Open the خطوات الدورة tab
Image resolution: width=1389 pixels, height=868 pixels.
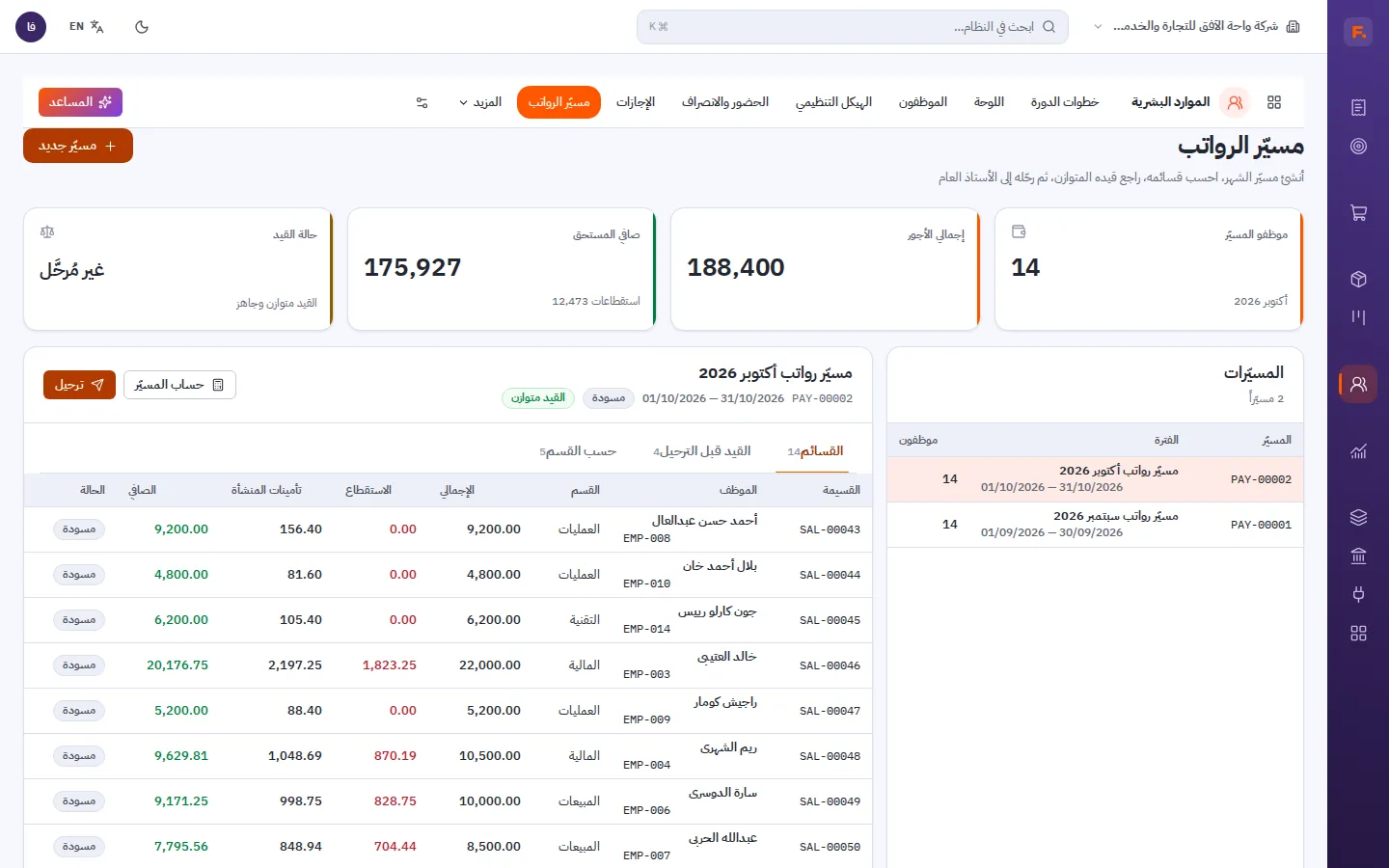[1065, 102]
